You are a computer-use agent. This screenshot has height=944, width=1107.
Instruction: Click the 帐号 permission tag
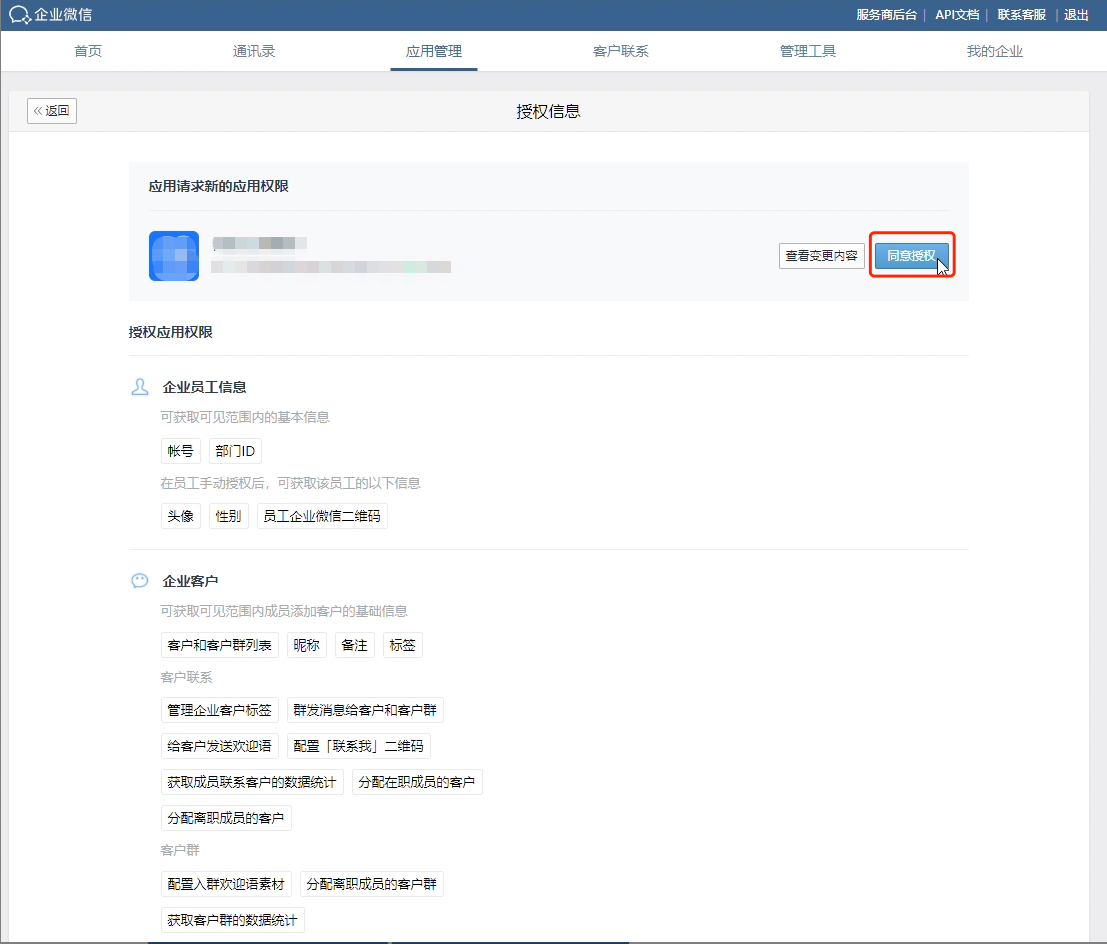click(x=181, y=451)
